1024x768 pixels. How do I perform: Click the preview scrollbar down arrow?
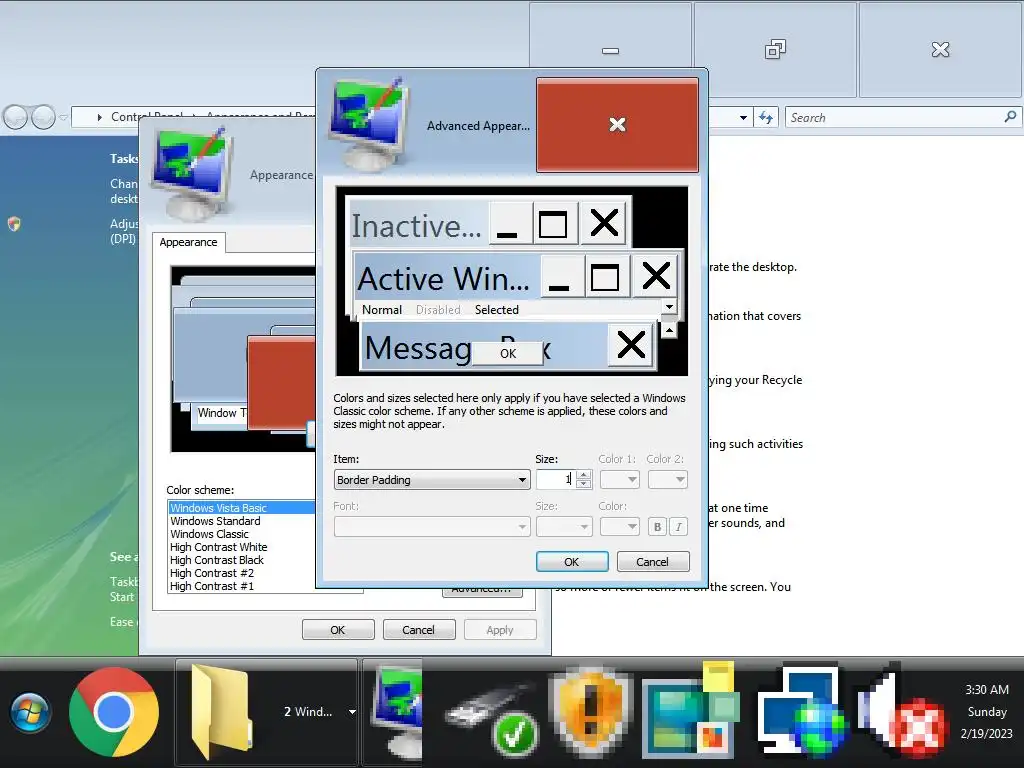pyautogui.click(x=669, y=306)
